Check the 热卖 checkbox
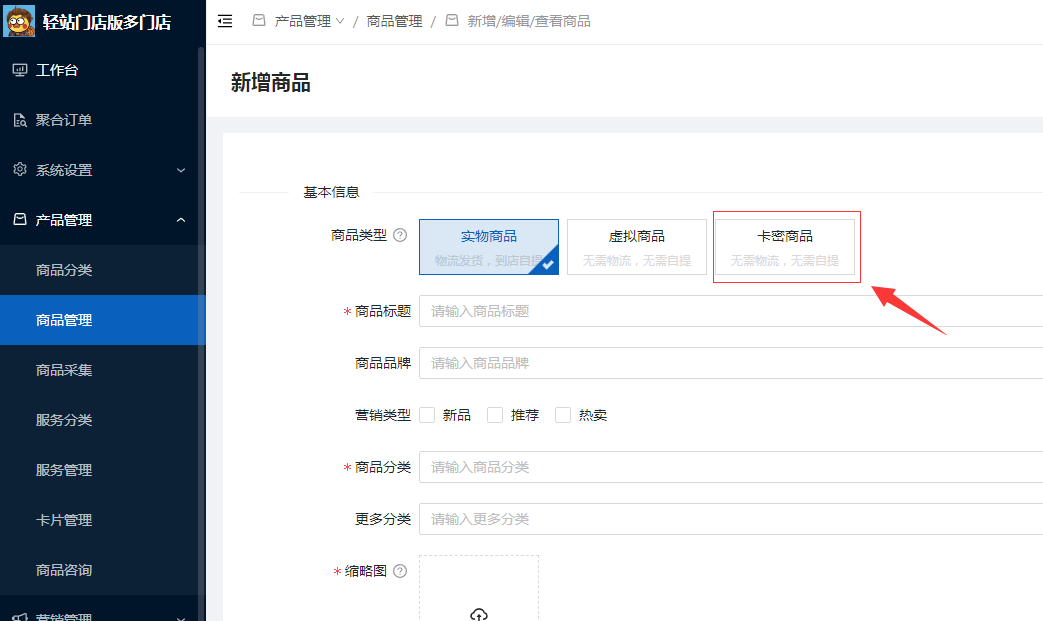 click(563, 415)
